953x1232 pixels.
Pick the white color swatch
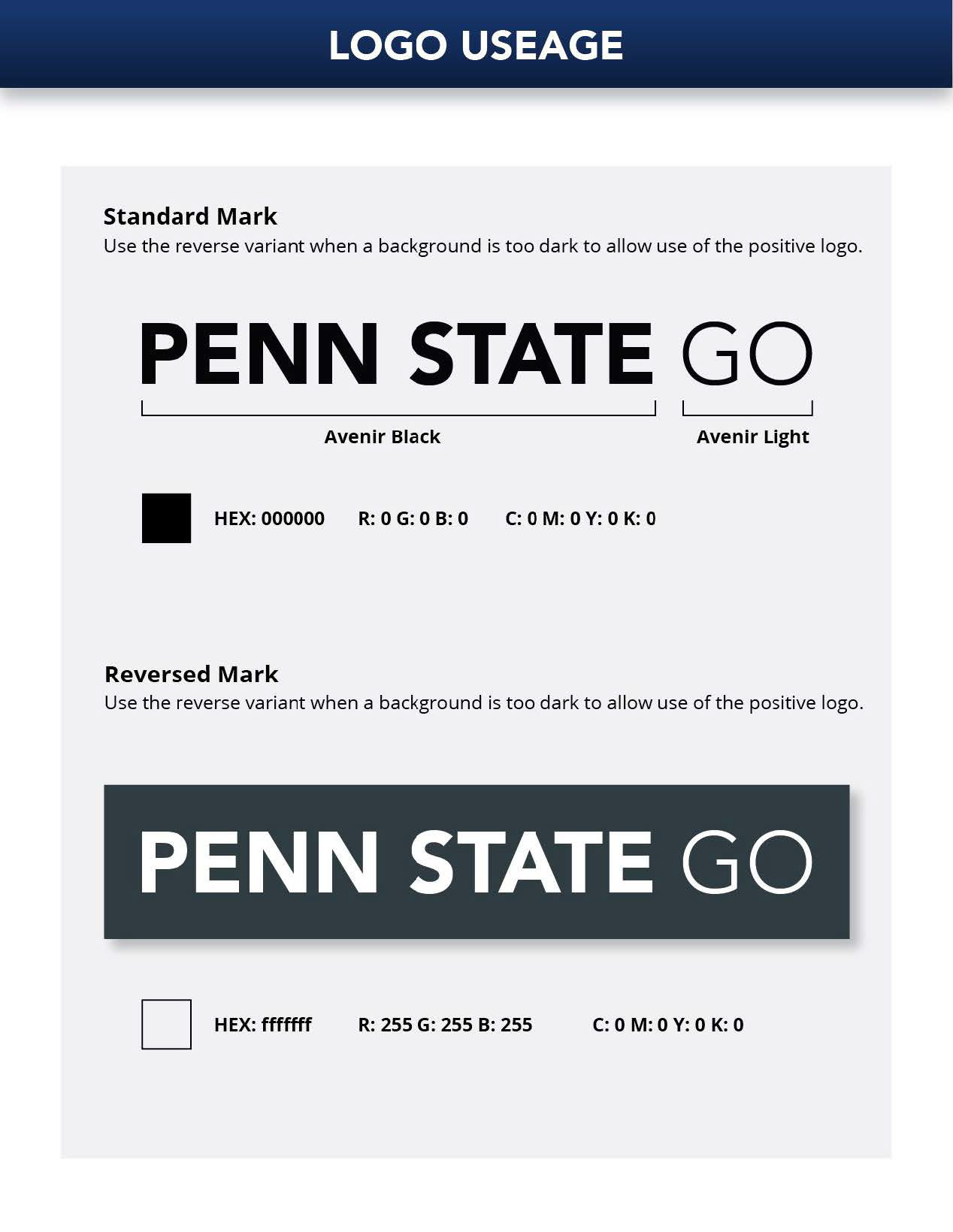[x=166, y=1024]
